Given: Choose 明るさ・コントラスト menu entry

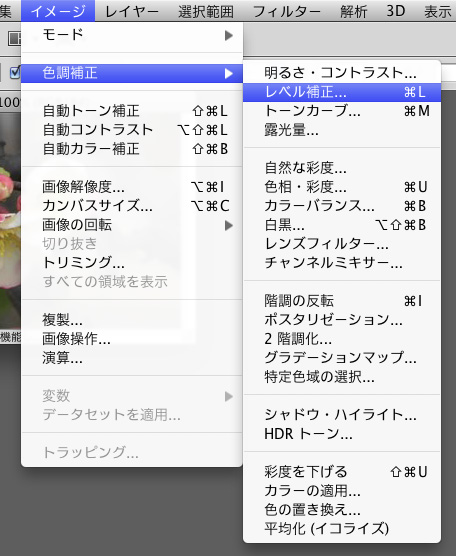Looking at the screenshot, I should coord(342,73).
